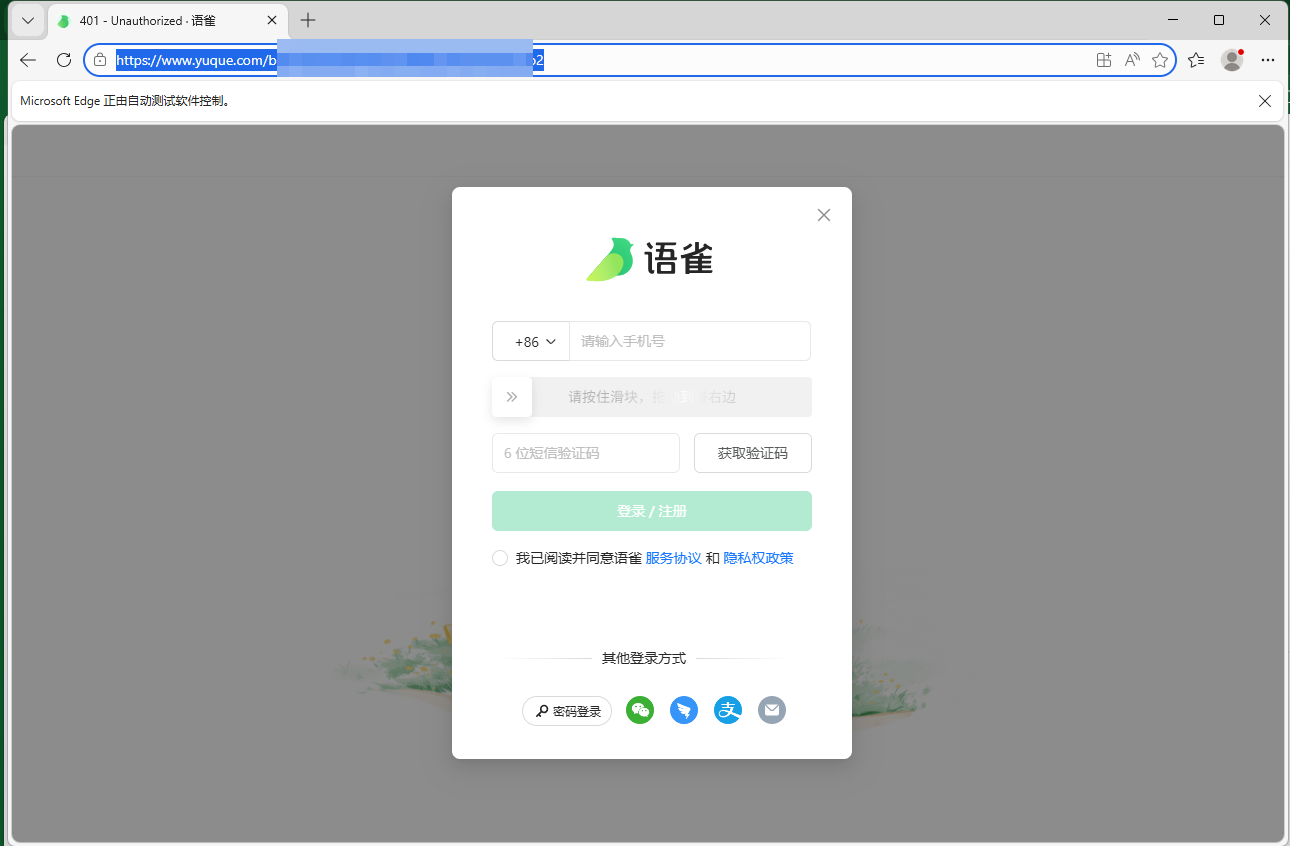Click the Read aloud icon in address bar

pyautogui.click(x=1132, y=60)
